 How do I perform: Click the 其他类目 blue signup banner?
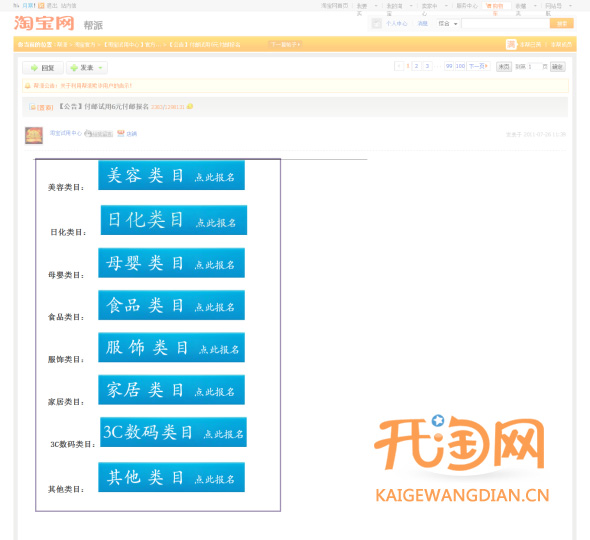(x=172, y=477)
